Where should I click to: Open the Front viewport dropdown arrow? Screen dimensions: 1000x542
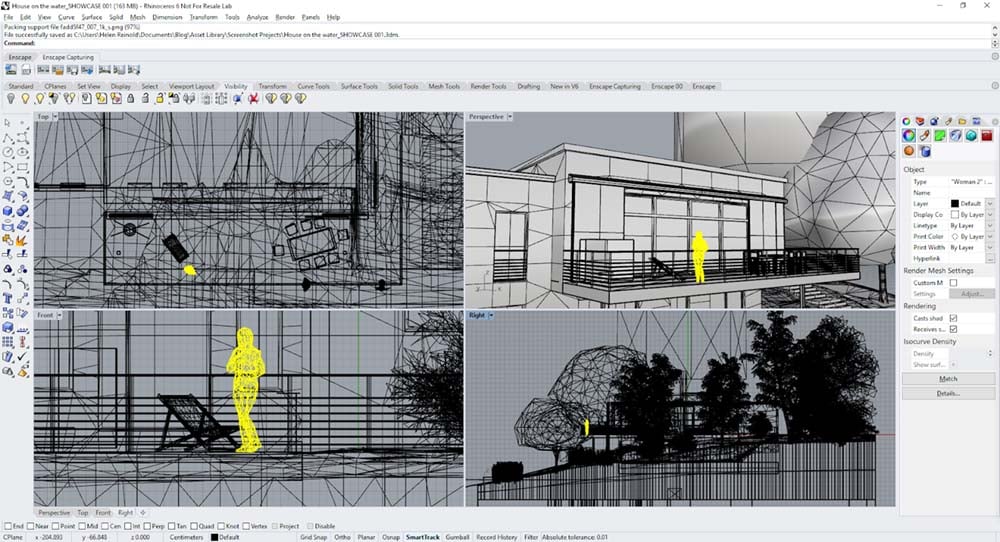[x=60, y=316]
